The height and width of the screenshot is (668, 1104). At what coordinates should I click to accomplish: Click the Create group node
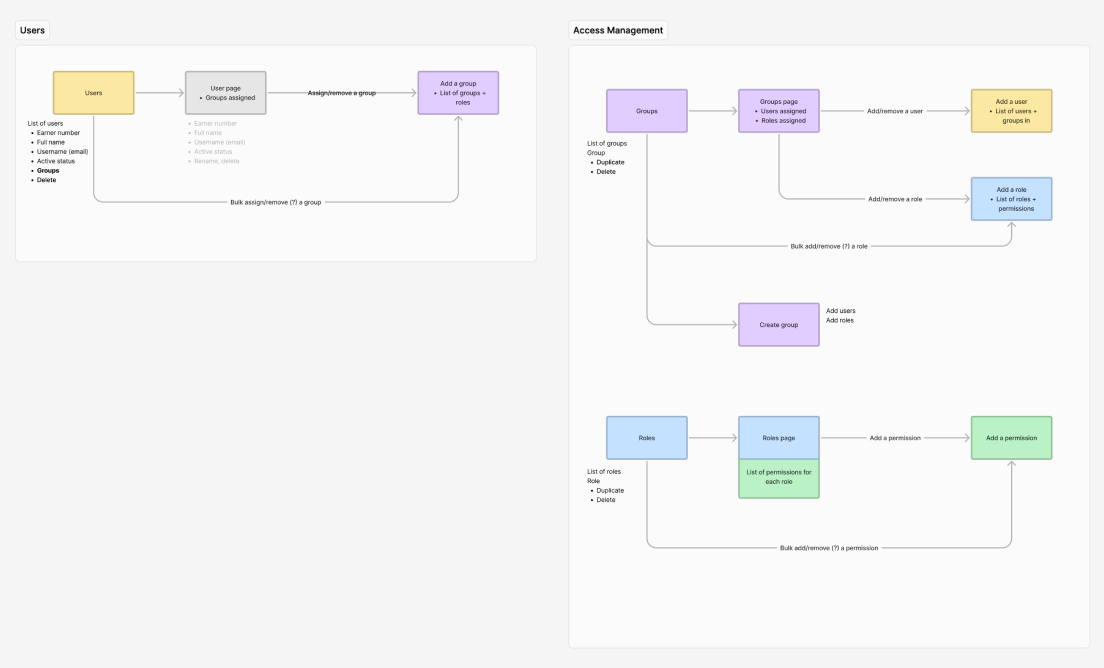[x=779, y=324]
